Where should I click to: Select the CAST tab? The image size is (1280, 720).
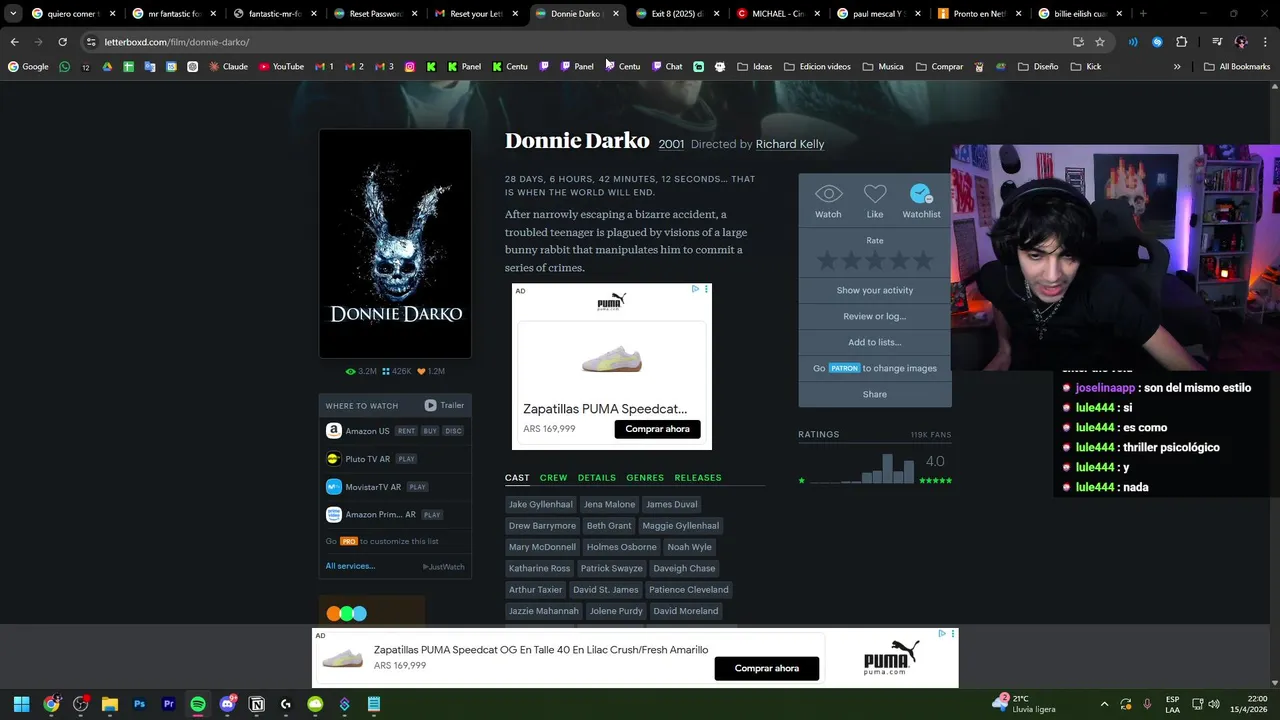(x=517, y=478)
